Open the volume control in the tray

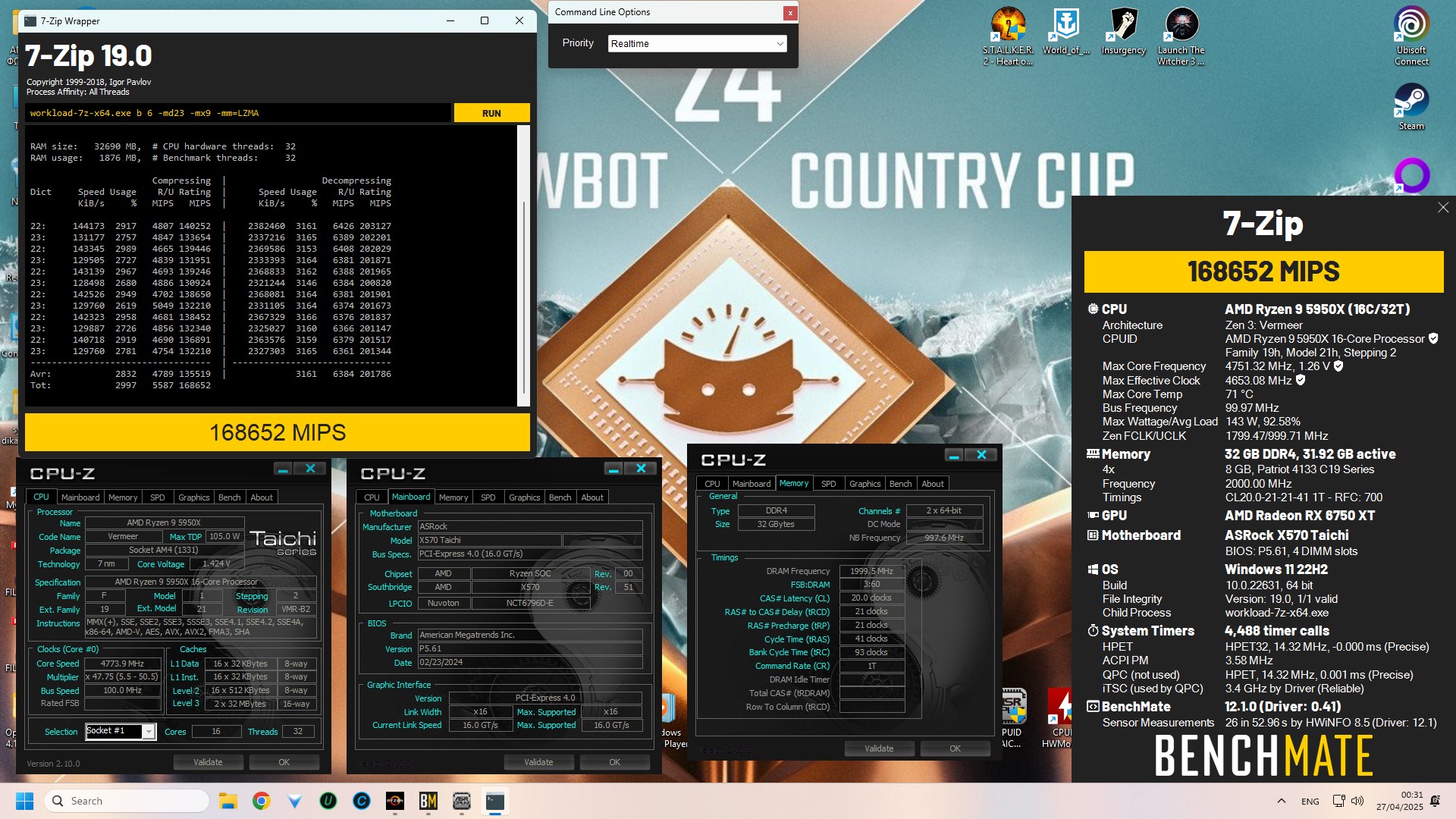[x=1357, y=801]
